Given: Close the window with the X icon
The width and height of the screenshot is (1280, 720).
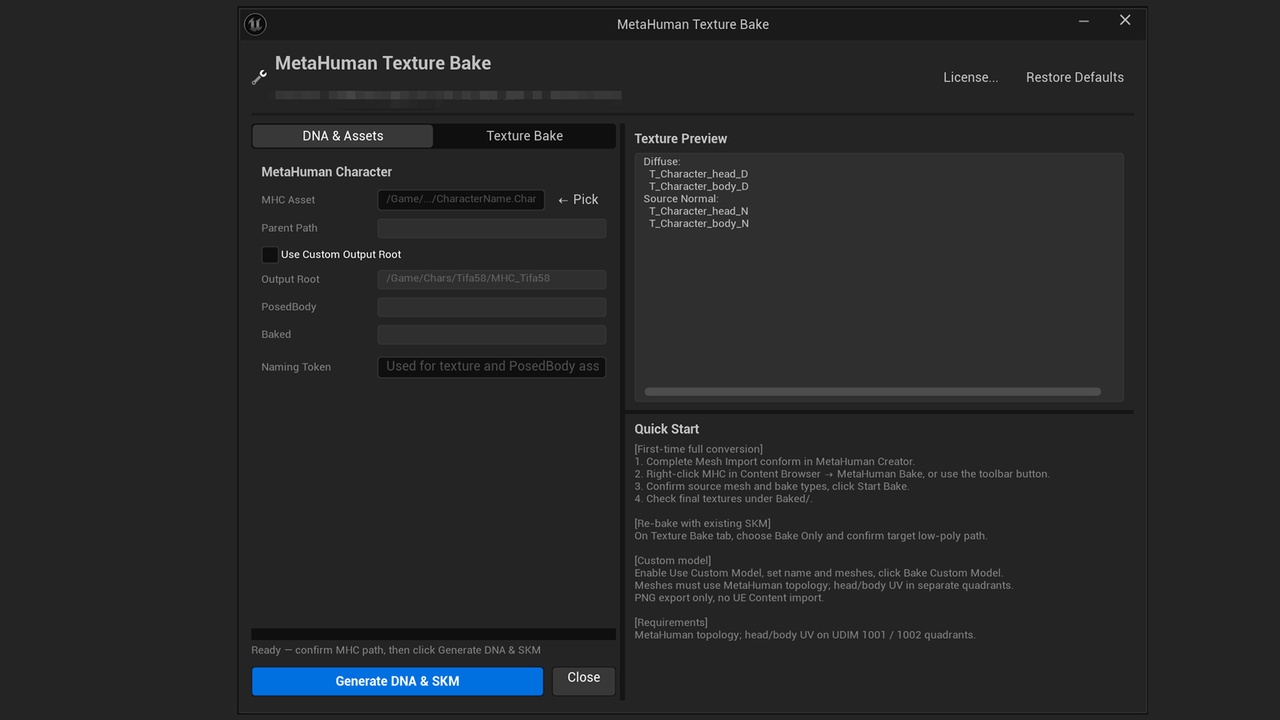Looking at the screenshot, I should [x=1125, y=21].
